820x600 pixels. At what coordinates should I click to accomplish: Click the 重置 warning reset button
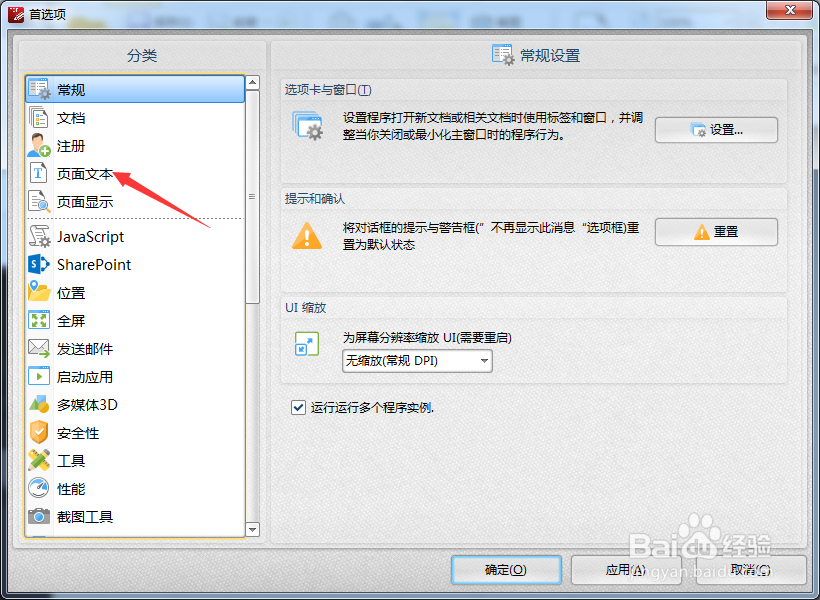(x=716, y=232)
